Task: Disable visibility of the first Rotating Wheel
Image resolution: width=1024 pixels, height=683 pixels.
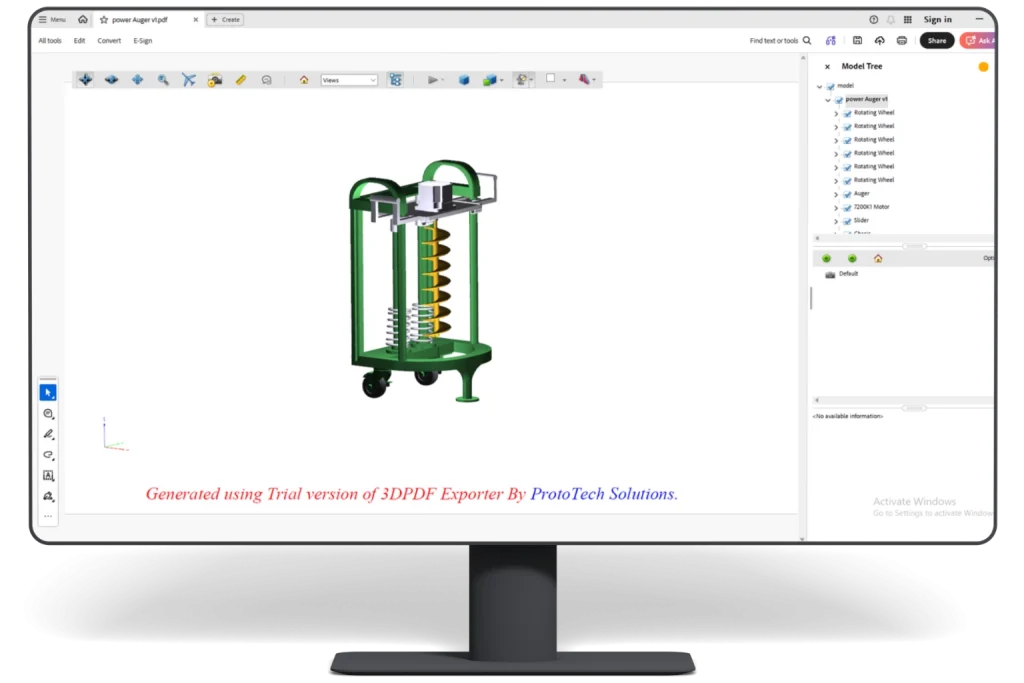Action: (847, 113)
